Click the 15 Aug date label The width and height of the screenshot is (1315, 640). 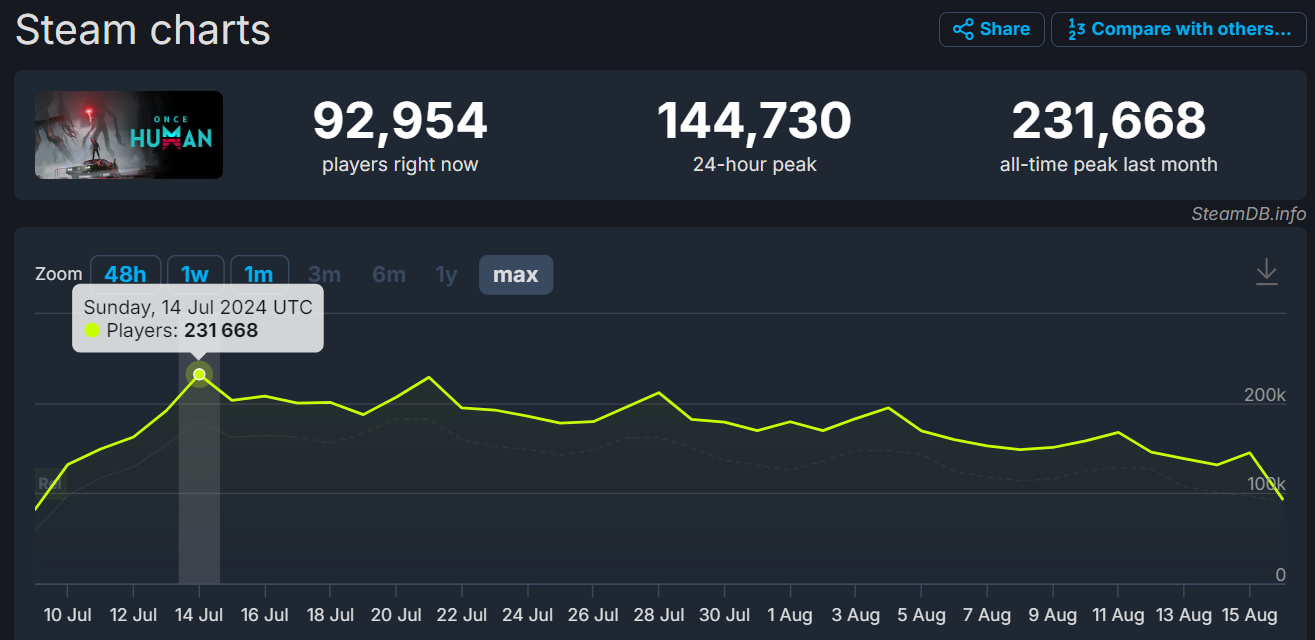[1249, 614]
